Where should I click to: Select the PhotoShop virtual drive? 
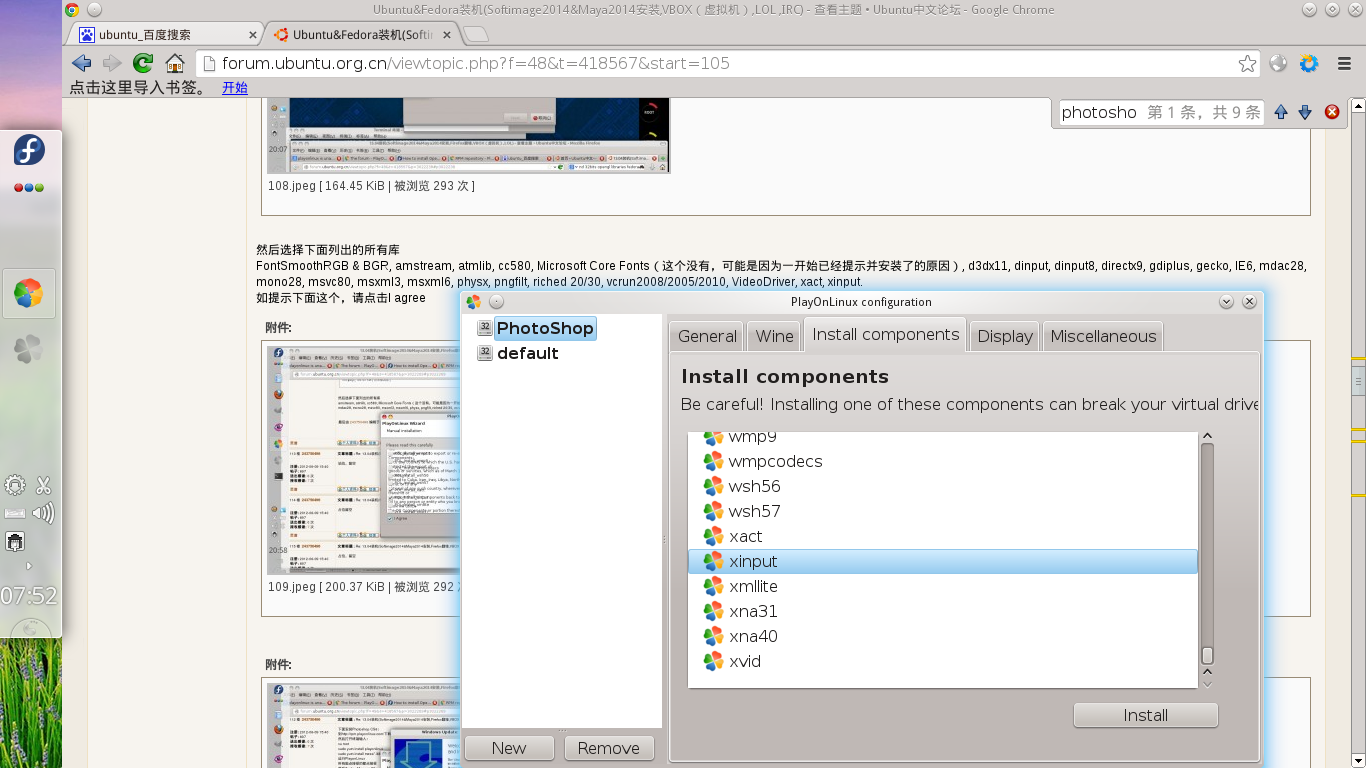pyautogui.click(x=545, y=328)
